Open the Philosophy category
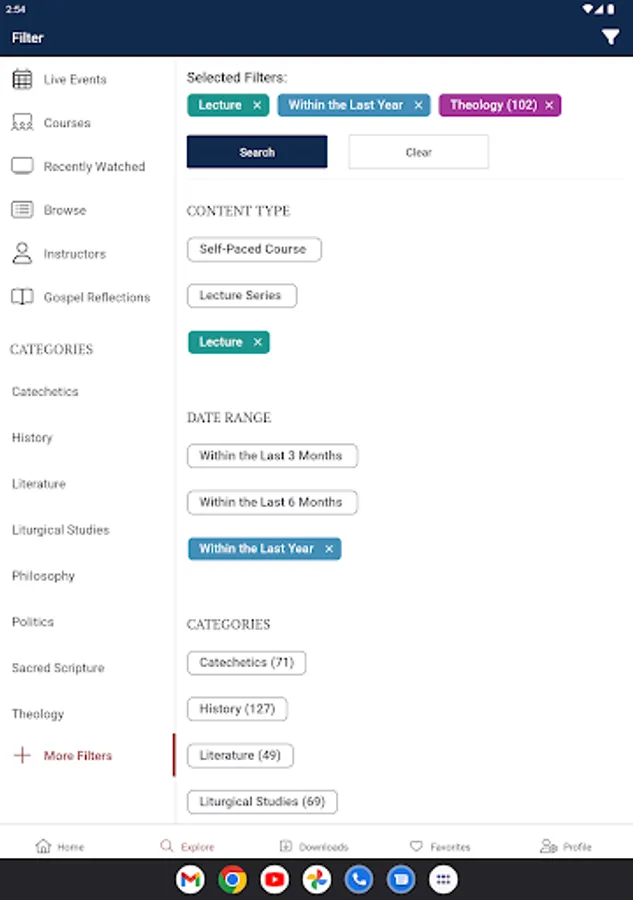633x900 pixels. (x=44, y=576)
